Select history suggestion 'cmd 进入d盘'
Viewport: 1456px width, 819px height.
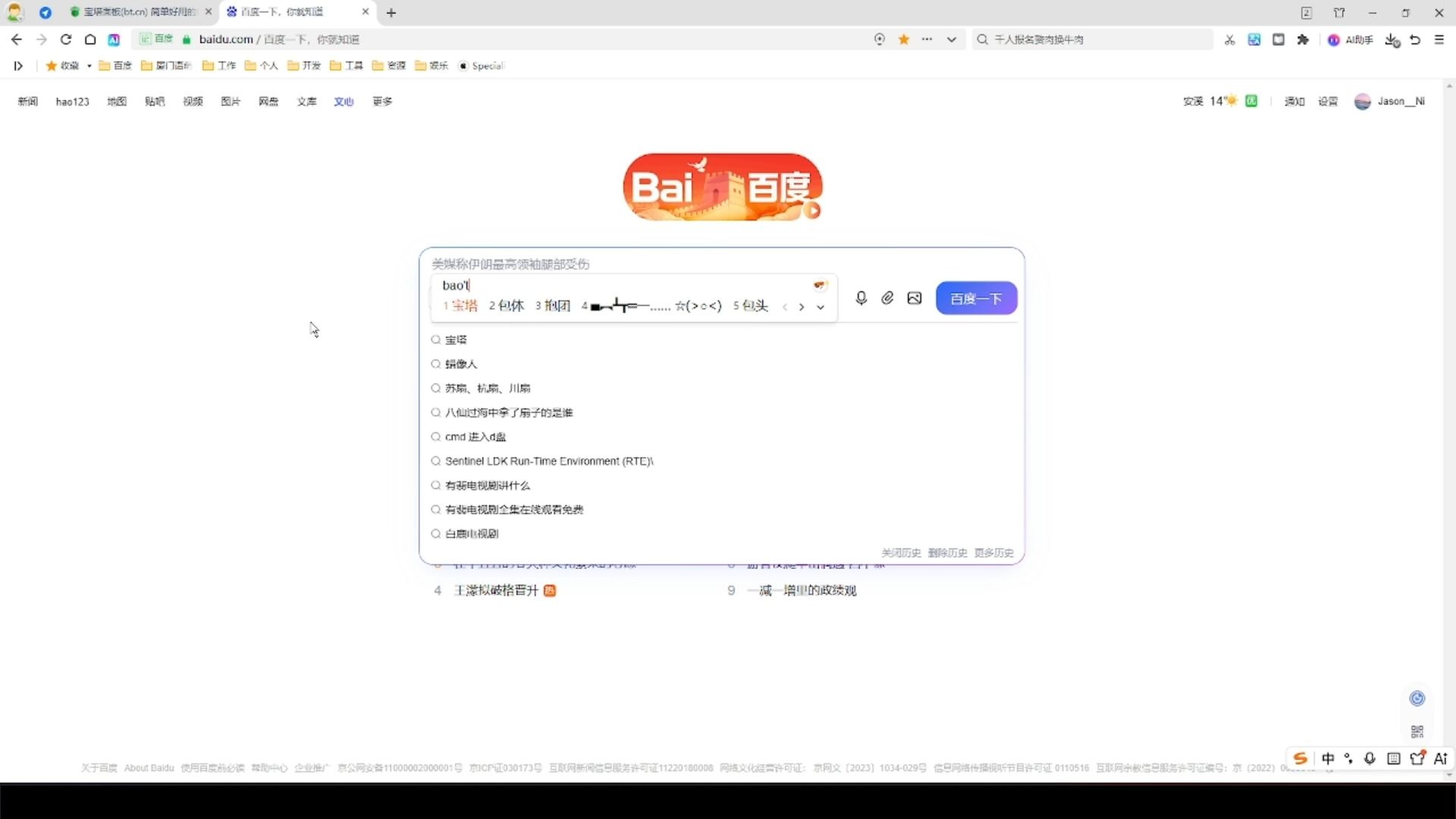(x=475, y=437)
